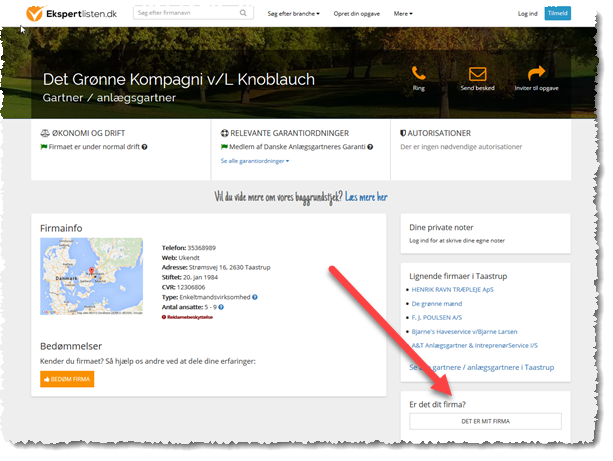
Task: Click the Tilmeld button
Action: click(557, 13)
